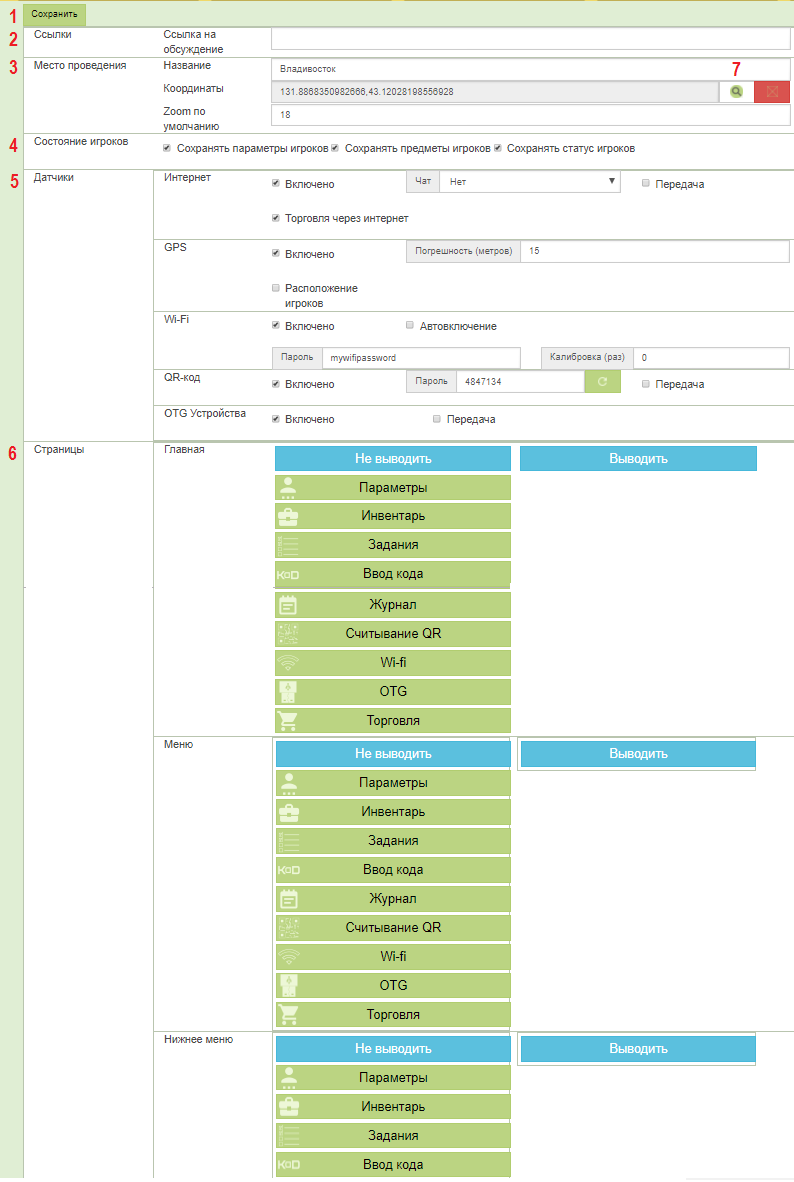
Task: Click Торговля cart icon in Главная section
Action: point(288,721)
